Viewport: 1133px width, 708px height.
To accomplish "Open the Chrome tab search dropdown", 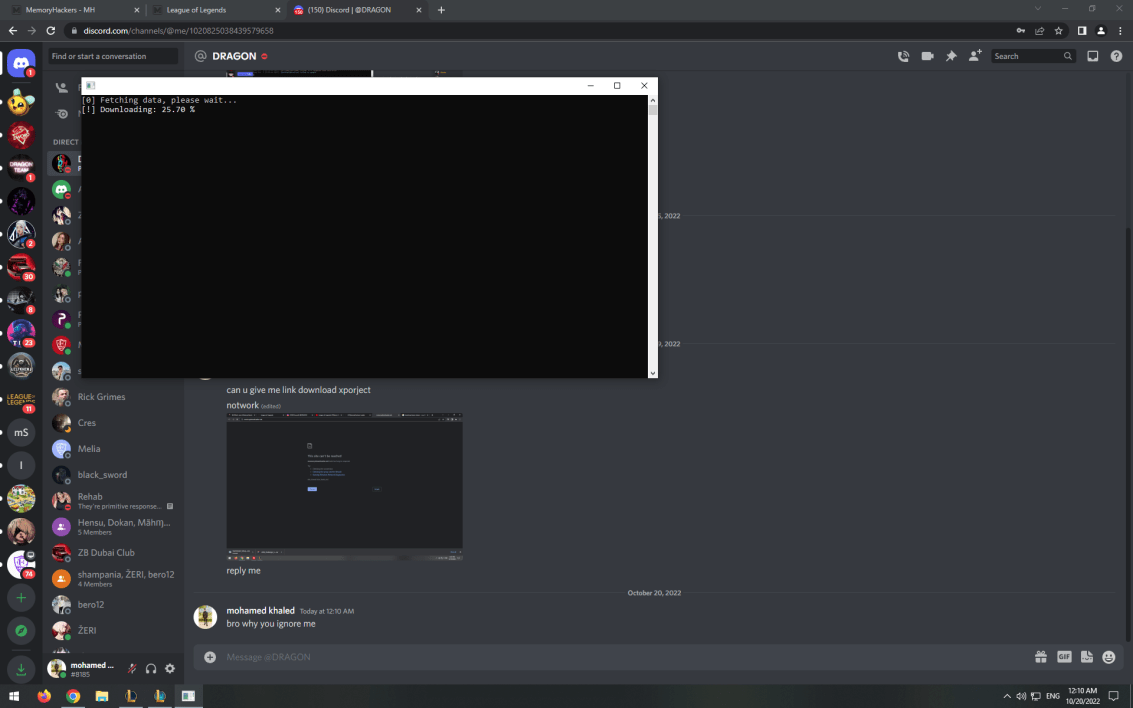I will click(1038, 9).
